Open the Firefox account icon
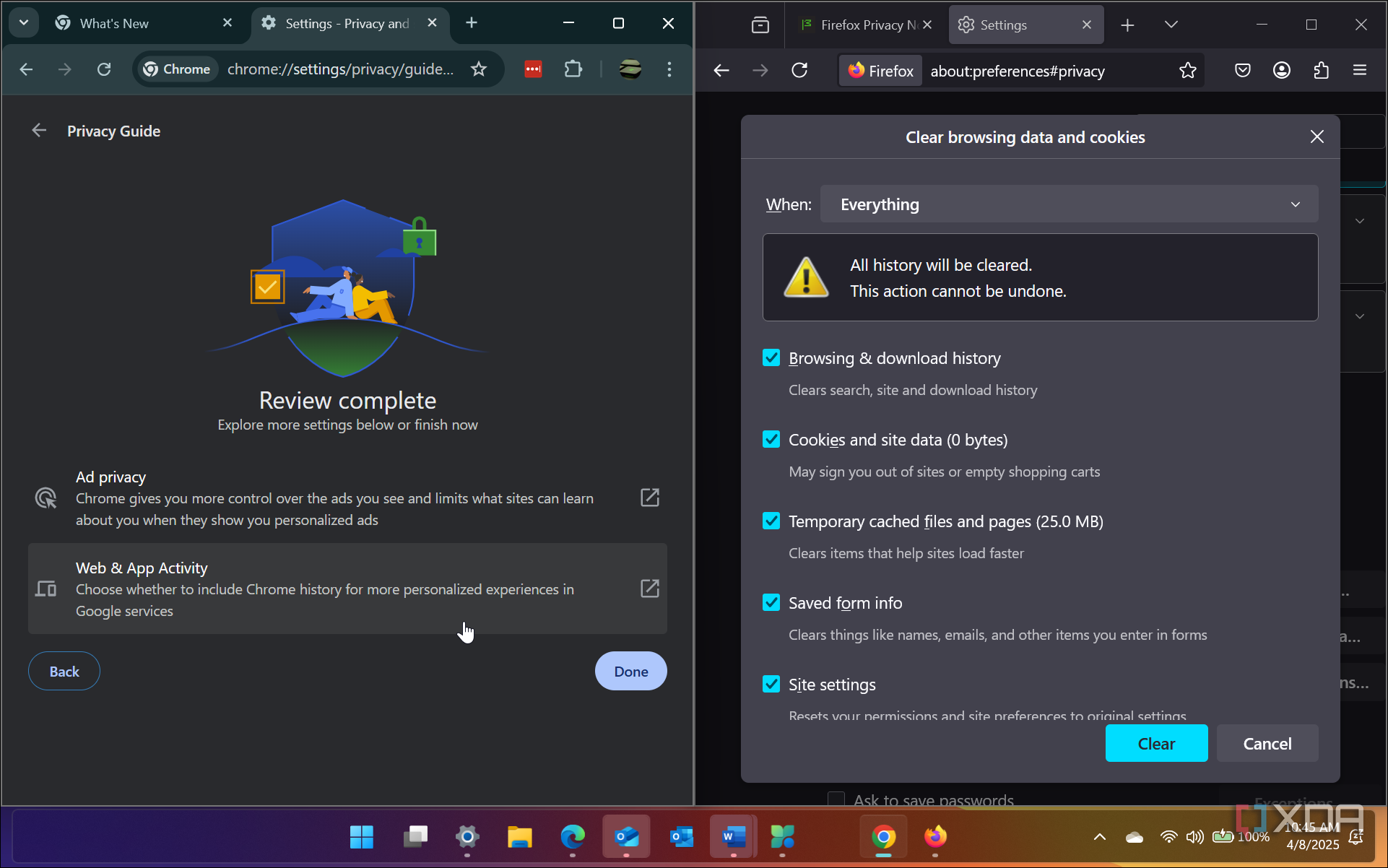The image size is (1388, 868). [x=1282, y=70]
